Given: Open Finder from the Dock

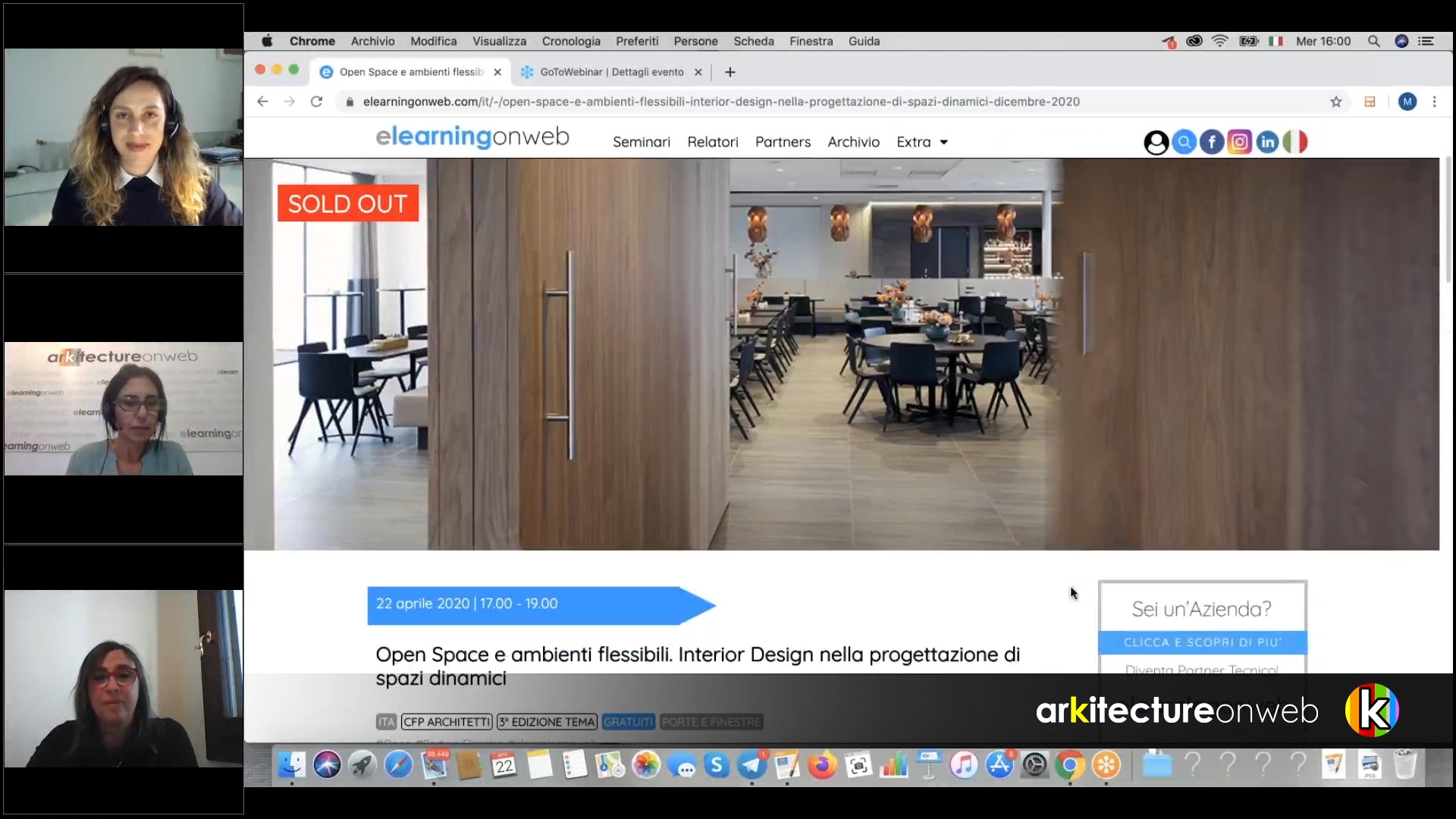Looking at the screenshot, I should point(291,765).
